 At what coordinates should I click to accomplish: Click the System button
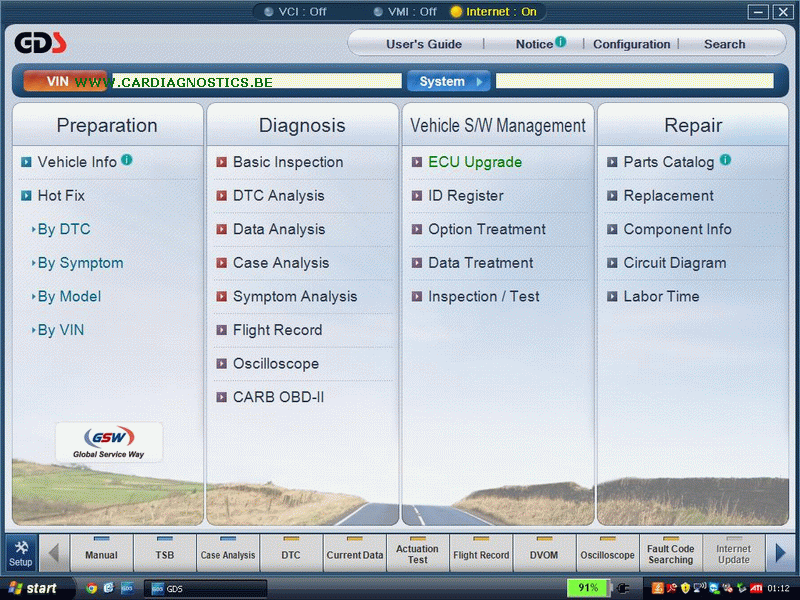448,81
